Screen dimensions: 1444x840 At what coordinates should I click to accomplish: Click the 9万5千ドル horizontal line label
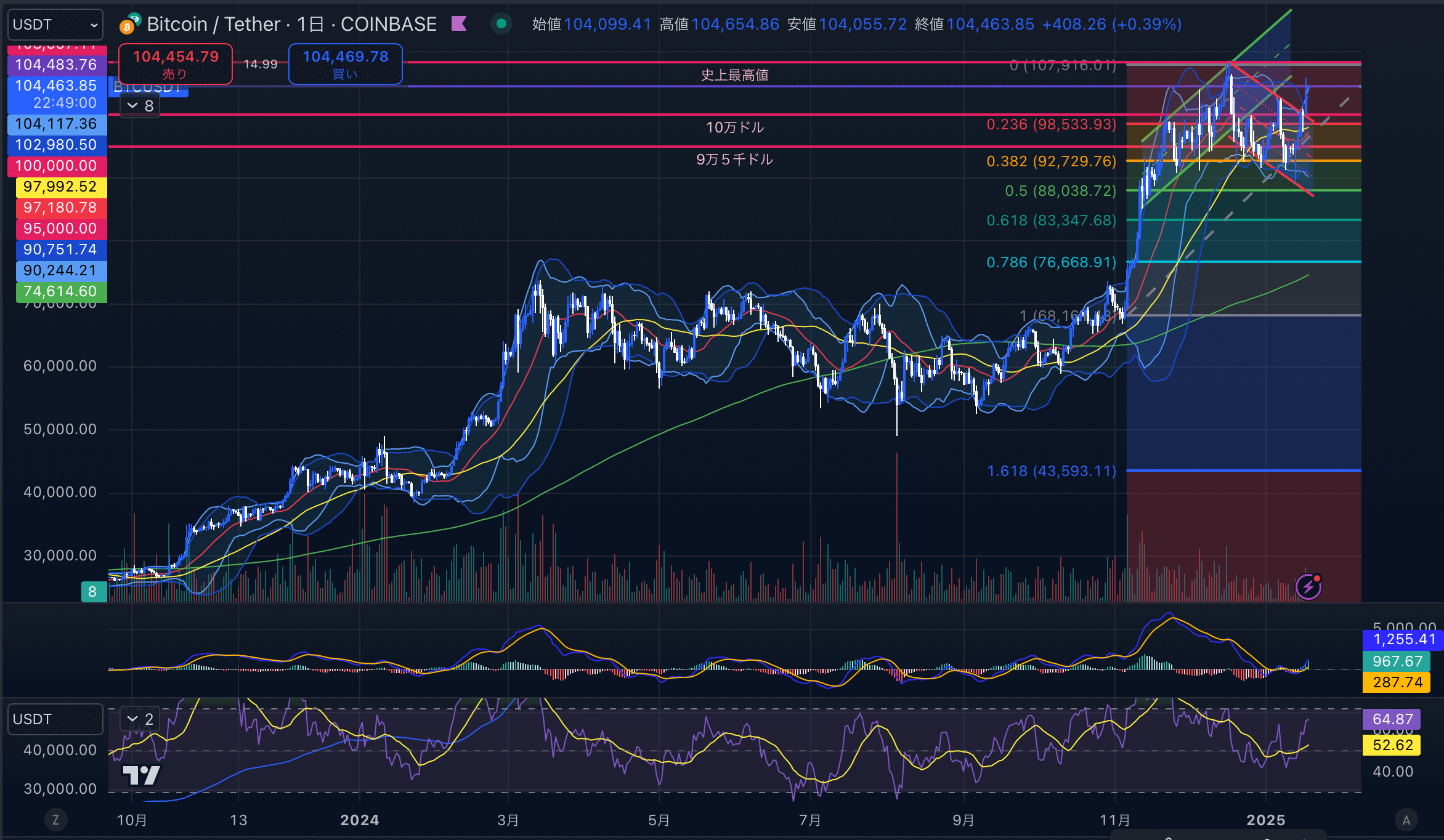click(x=735, y=160)
